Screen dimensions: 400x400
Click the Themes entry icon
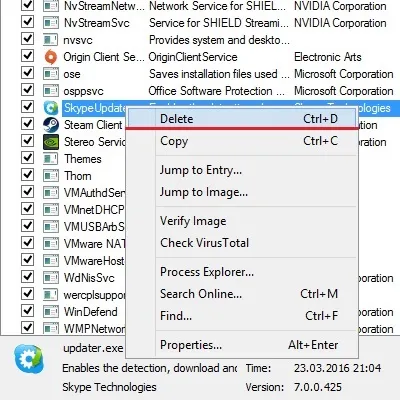point(51,159)
